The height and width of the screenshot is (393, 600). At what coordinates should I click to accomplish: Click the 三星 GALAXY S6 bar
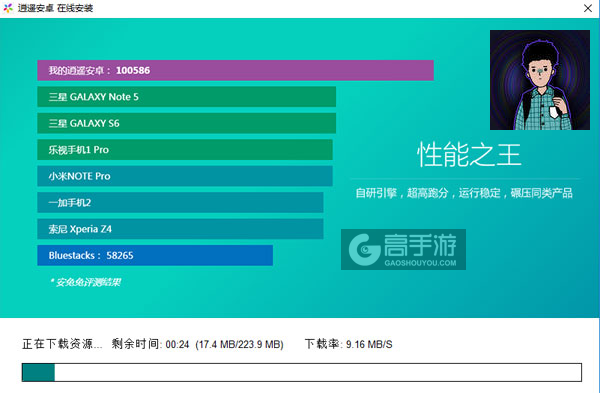[187, 123]
